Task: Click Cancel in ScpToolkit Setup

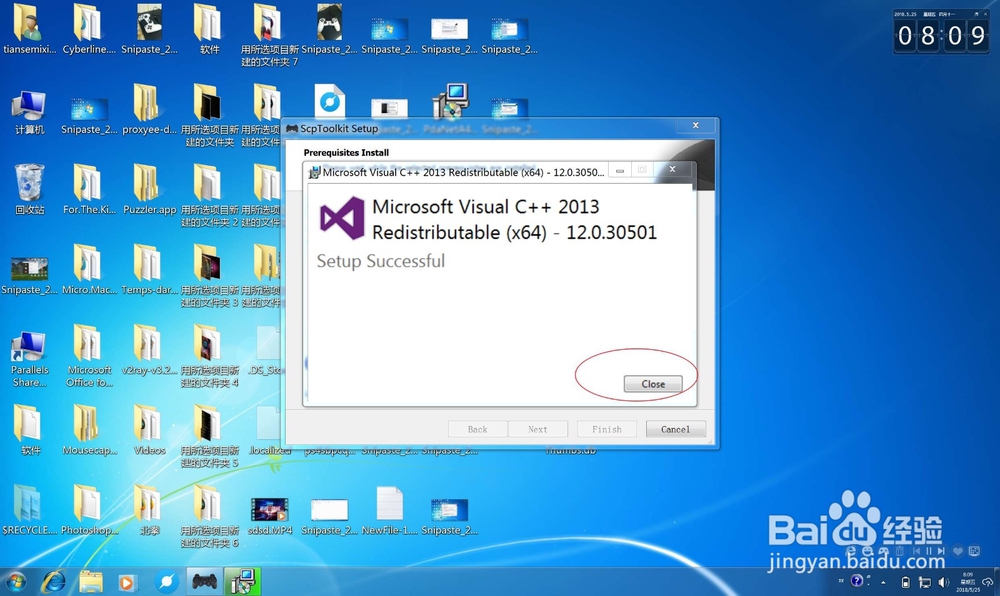Action: click(675, 429)
